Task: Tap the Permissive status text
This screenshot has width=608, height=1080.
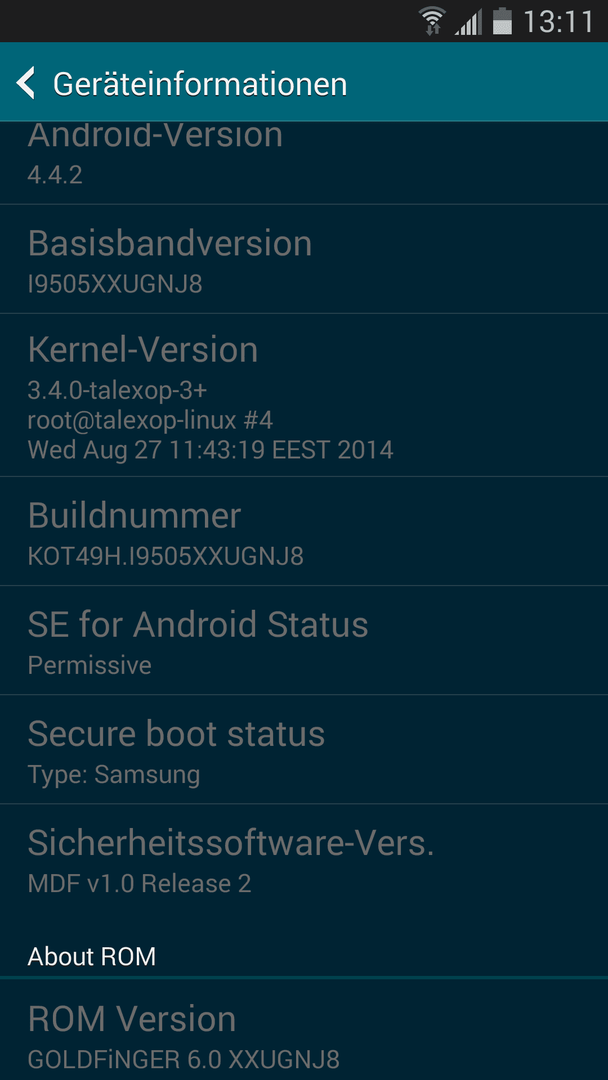Action: 90,665
